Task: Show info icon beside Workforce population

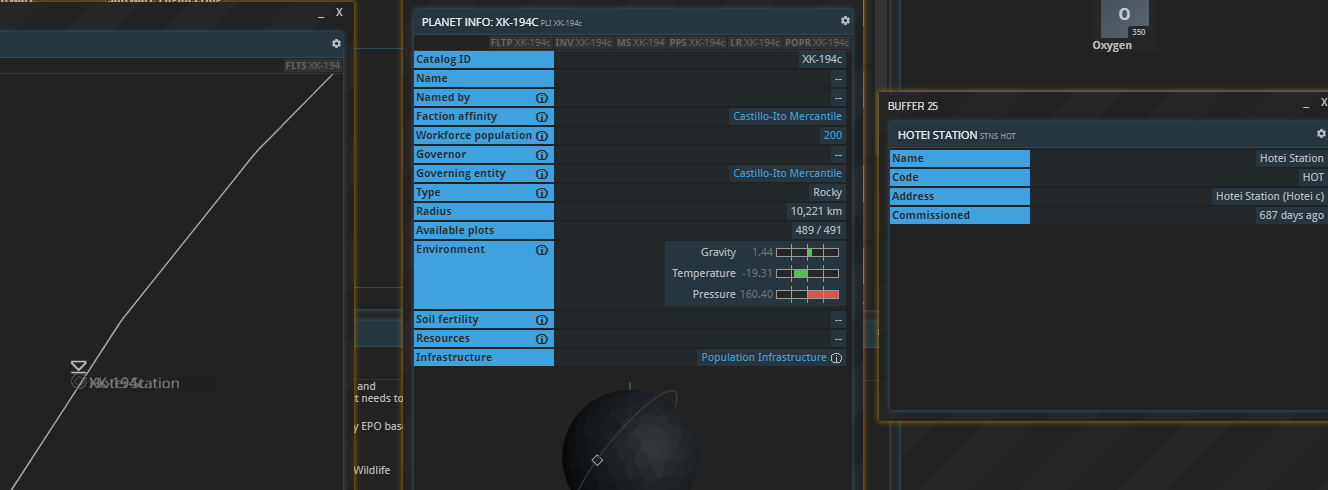Action: pyautogui.click(x=542, y=136)
